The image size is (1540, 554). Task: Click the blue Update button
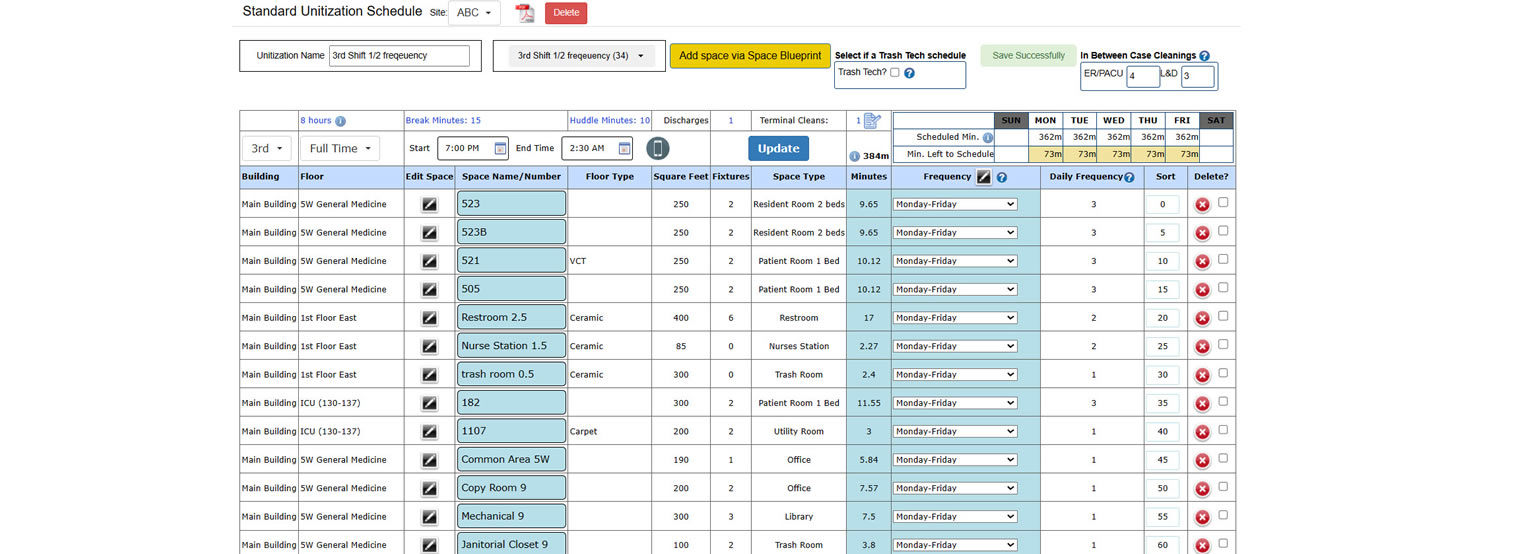tap(778, 148)
